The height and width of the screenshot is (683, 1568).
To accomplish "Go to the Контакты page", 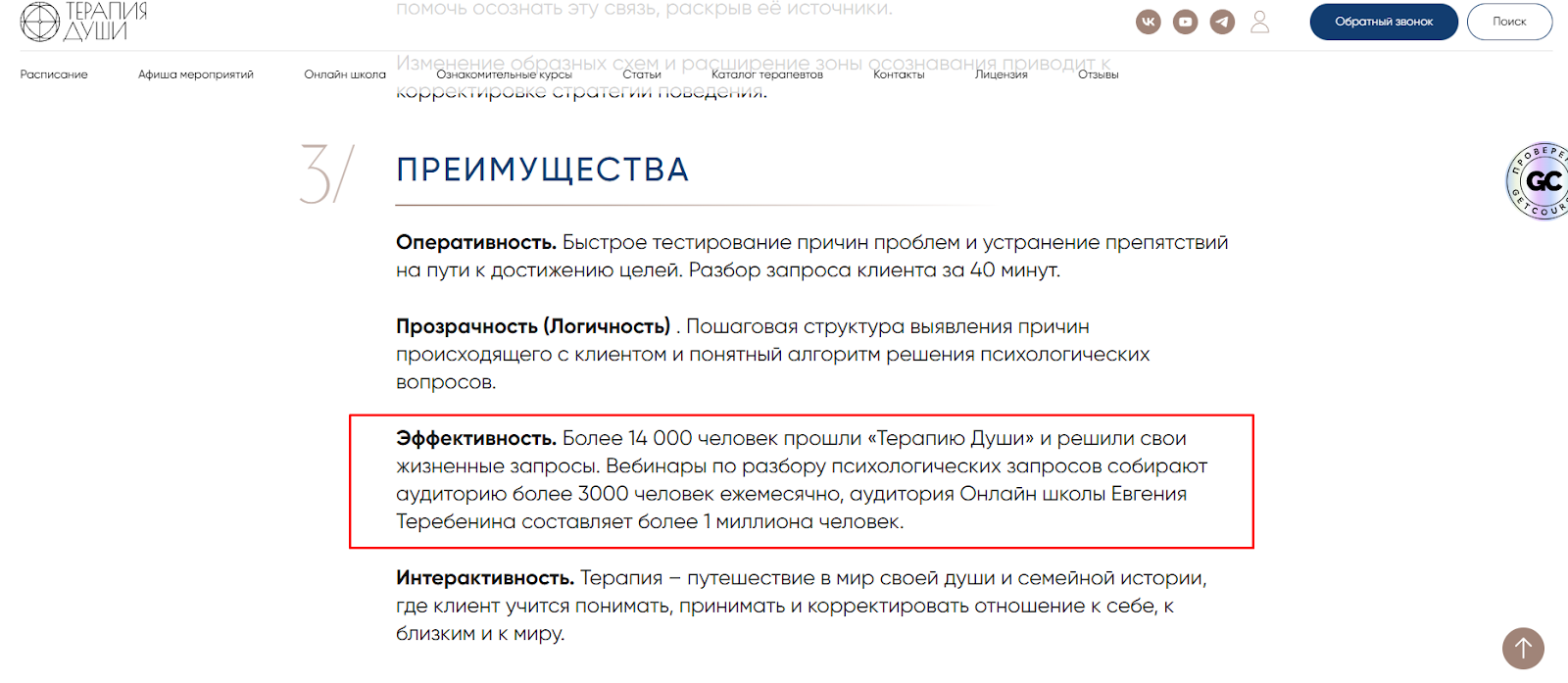I will tap(899, 74).
